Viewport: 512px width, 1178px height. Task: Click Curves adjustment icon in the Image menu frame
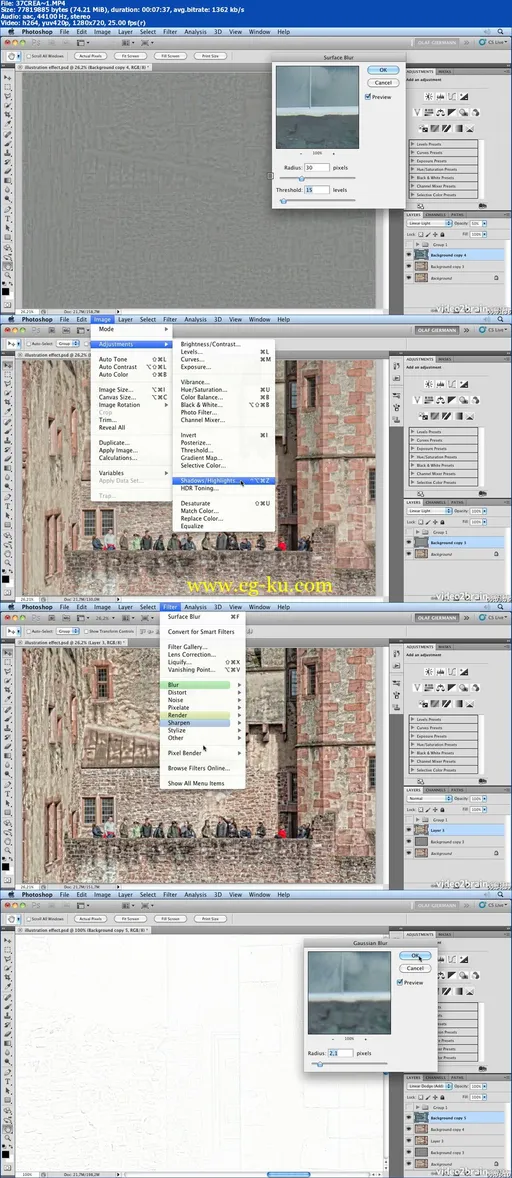[452, 384]
